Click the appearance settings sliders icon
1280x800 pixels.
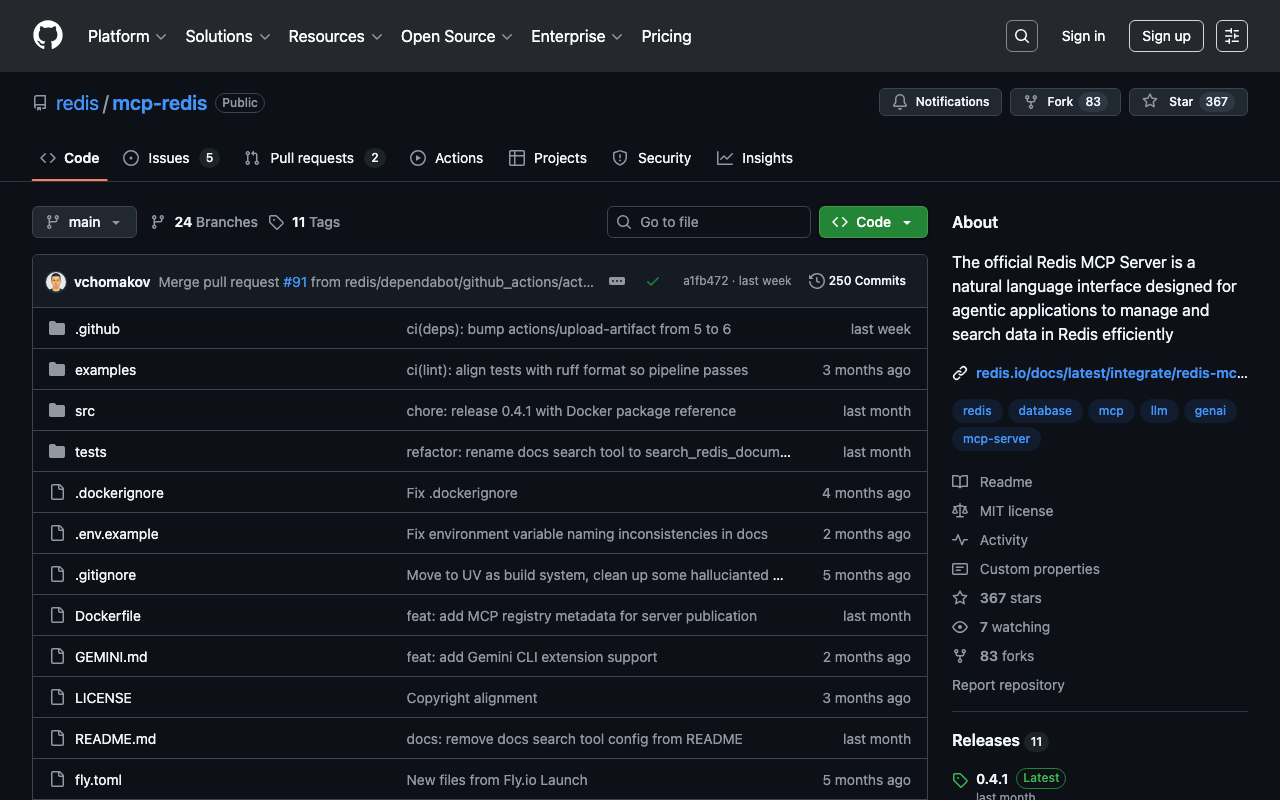(x=1231, y=36)
